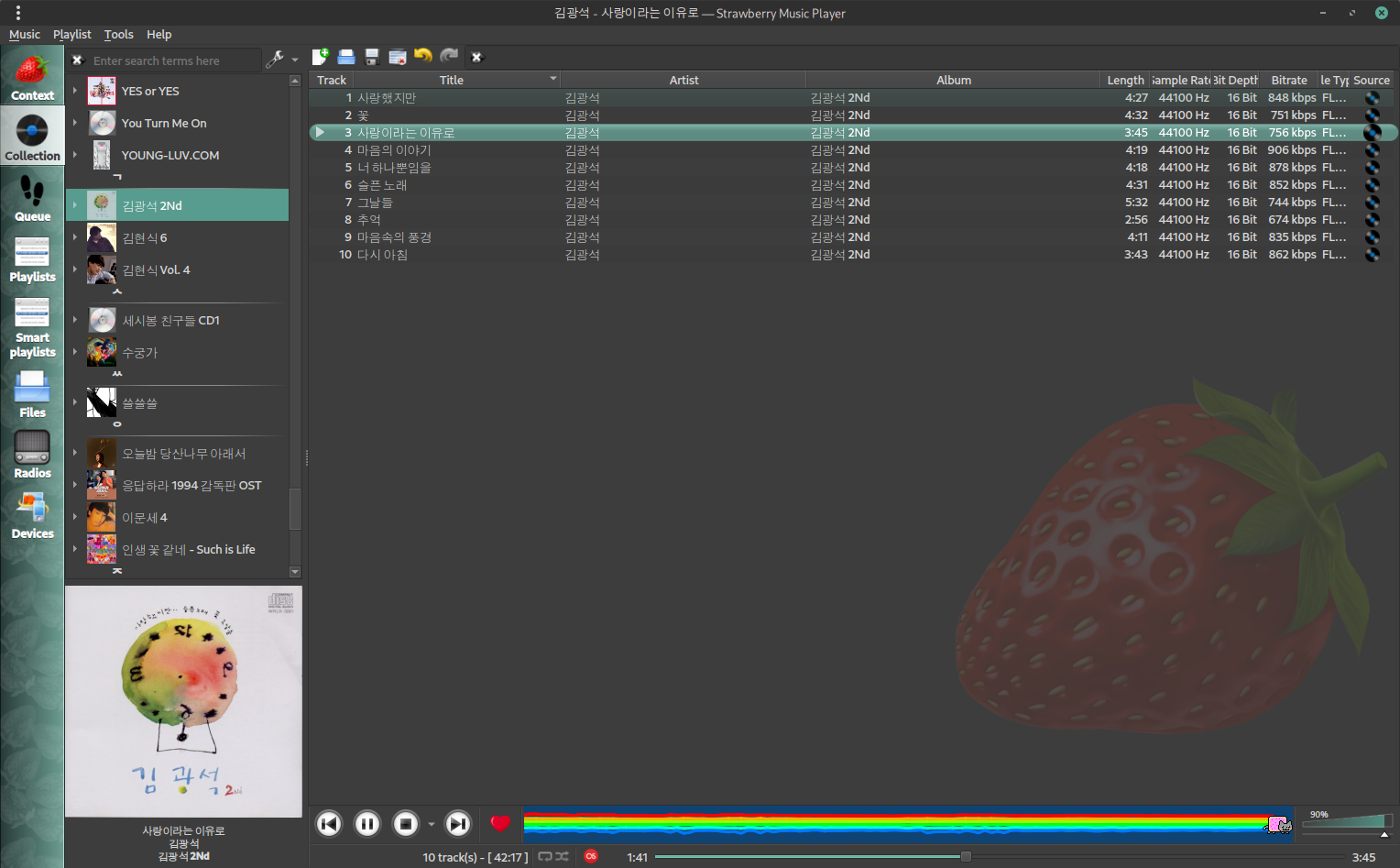Screen dimensions: 1400x868
Task: Select 응답하라 1994 감독판 OST album
Action: coord(177,485)
